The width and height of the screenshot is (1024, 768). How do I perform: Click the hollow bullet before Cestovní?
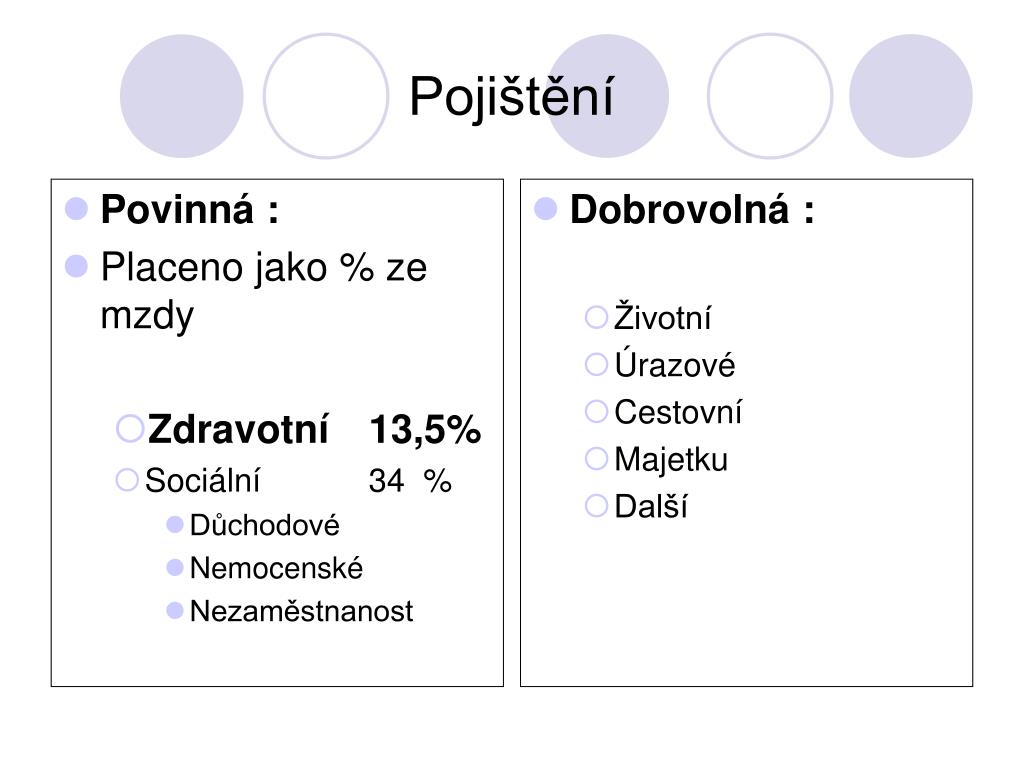click(x=596, y=411)
